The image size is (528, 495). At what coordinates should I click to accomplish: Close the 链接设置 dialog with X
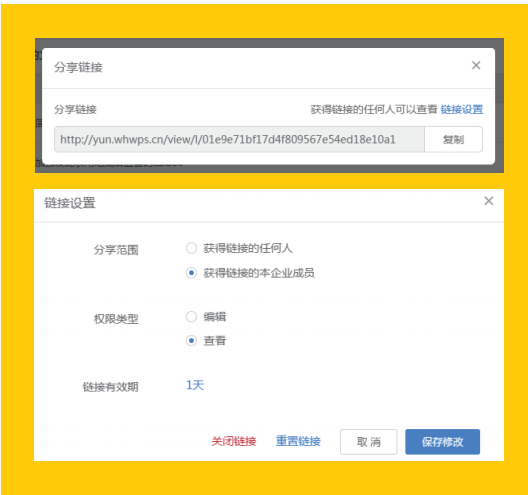pyautogui.click(x=489, y=201)
